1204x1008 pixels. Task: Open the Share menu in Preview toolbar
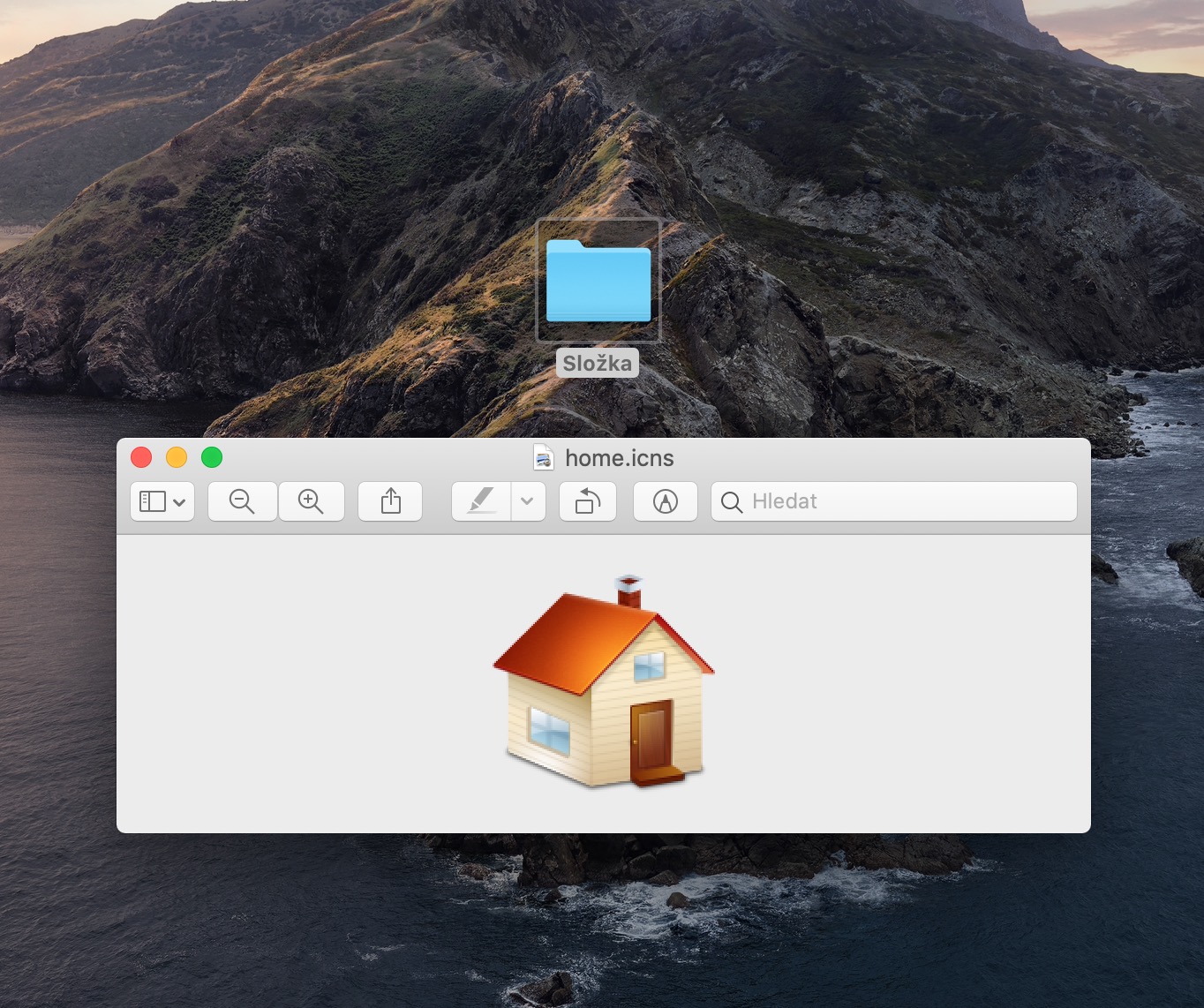(390, 501)
